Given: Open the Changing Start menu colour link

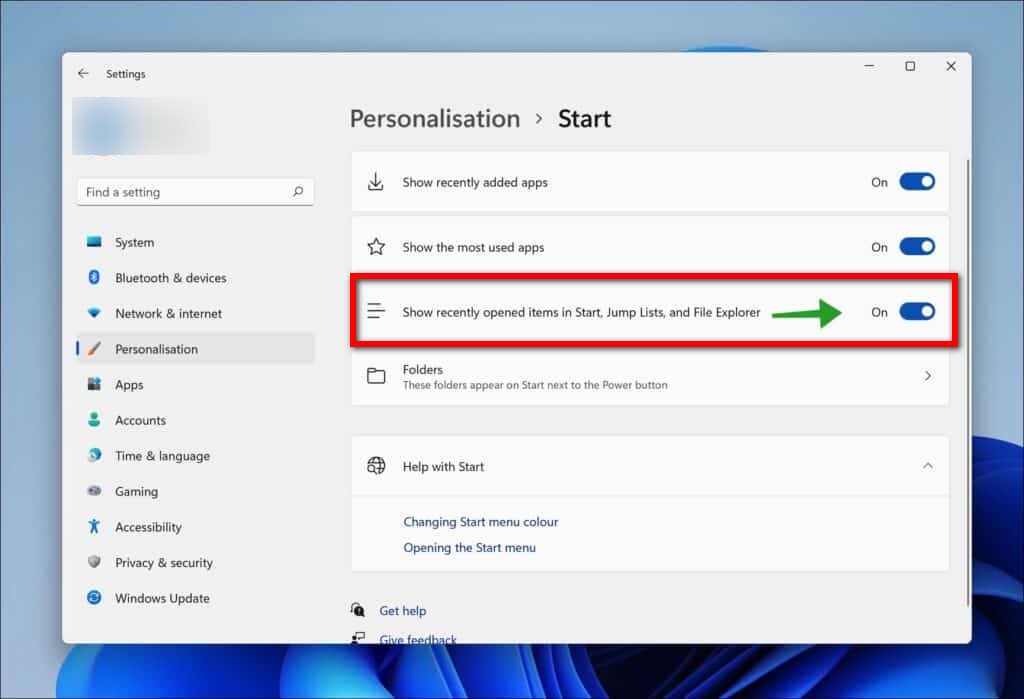Looking at the screenshot, I should coord(481,521).
